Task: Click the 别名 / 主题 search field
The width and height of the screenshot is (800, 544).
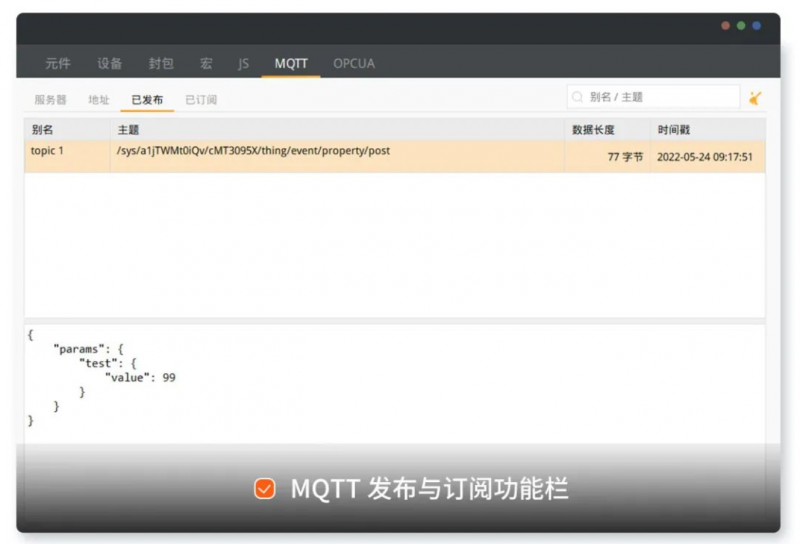Action: (653, 97)
